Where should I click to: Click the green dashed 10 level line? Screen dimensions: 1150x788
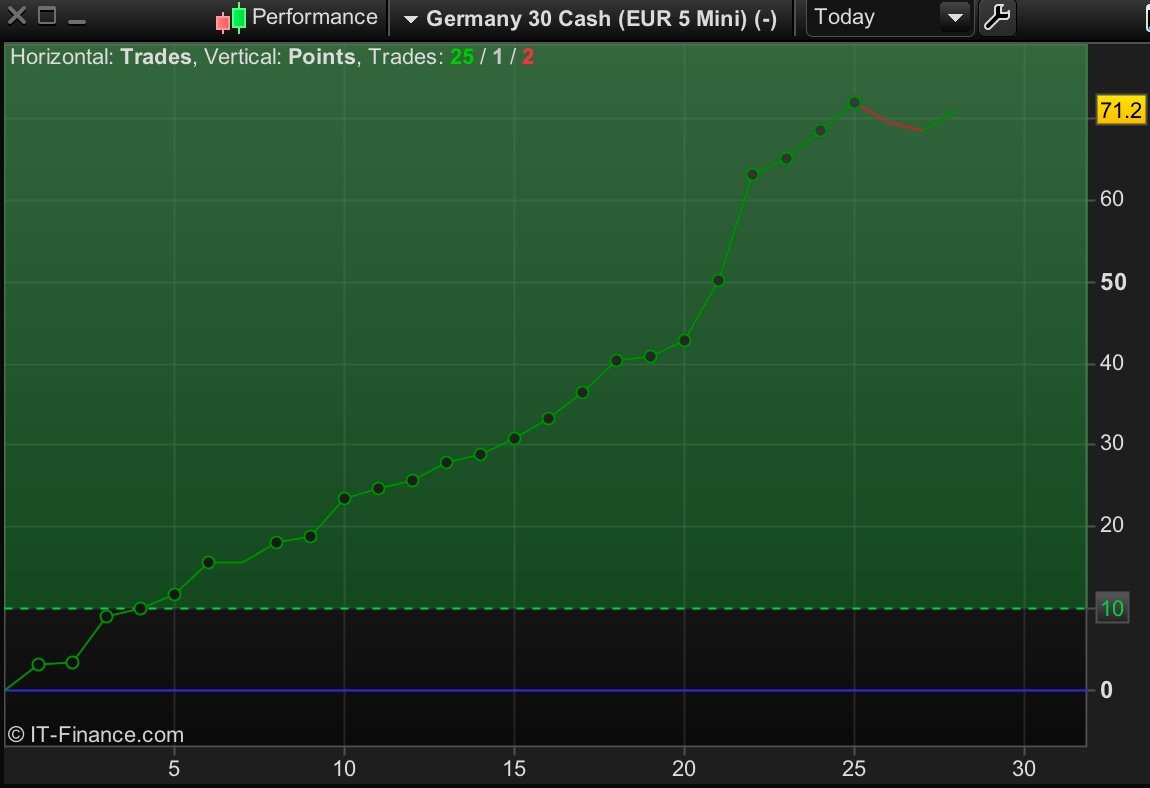(545, 608)
